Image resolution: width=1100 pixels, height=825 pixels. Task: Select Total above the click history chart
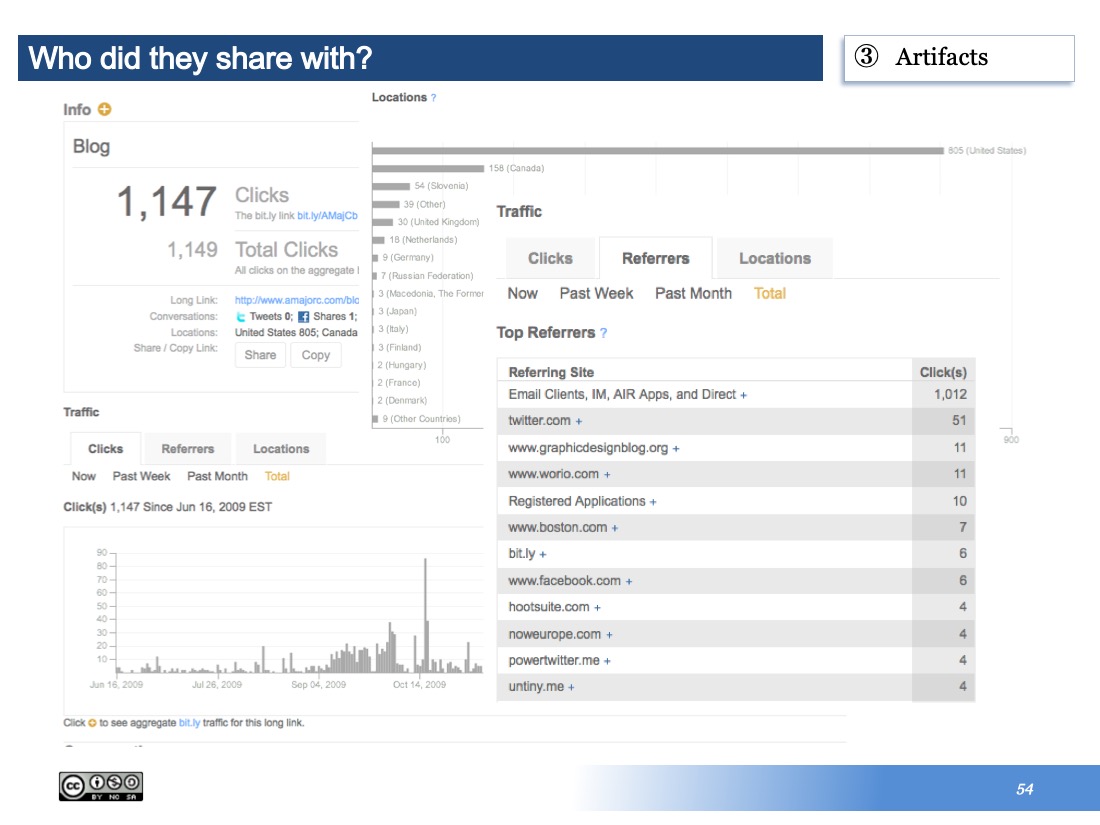pyautogui.click(x=277, y=476)
